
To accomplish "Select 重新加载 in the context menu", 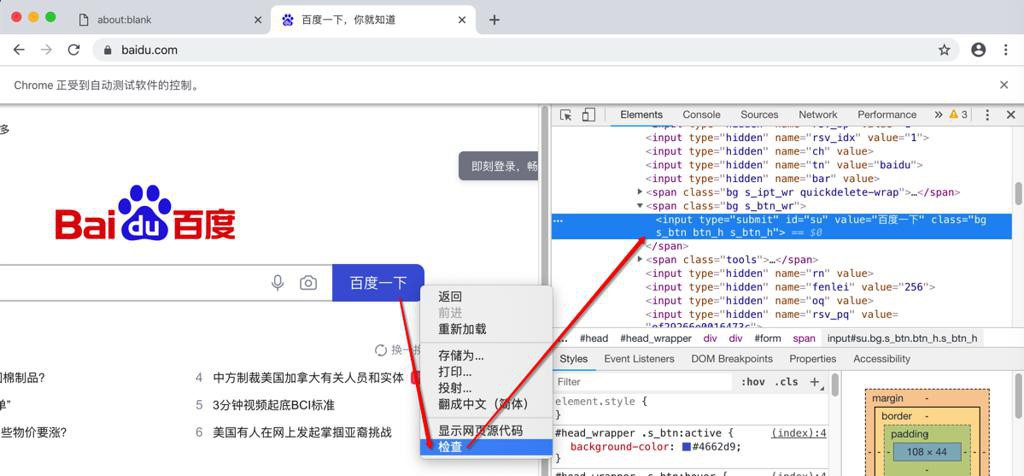I will 486,328.
